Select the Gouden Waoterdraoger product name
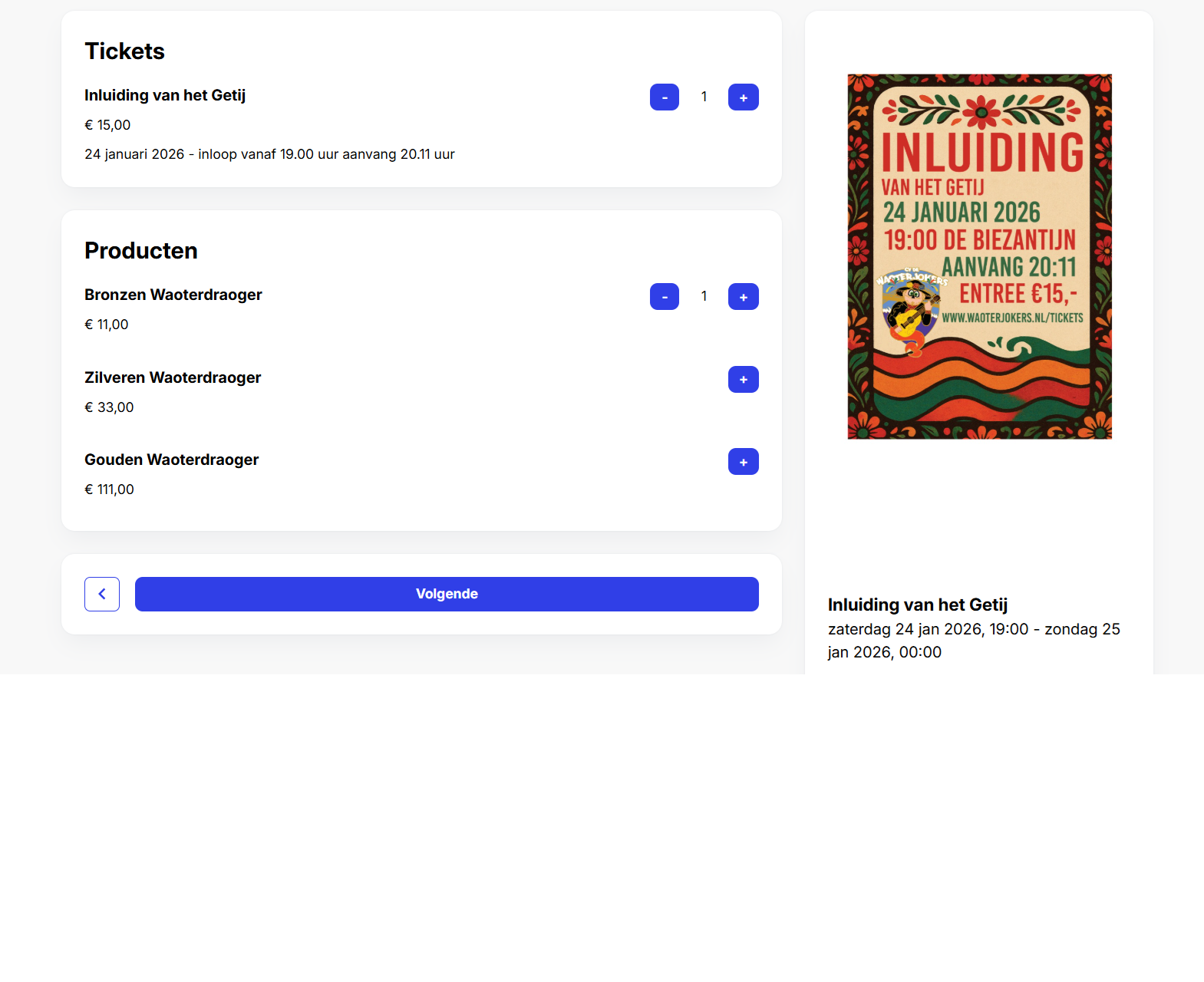This screenshot has width=1204, height=982. (171, 460)
